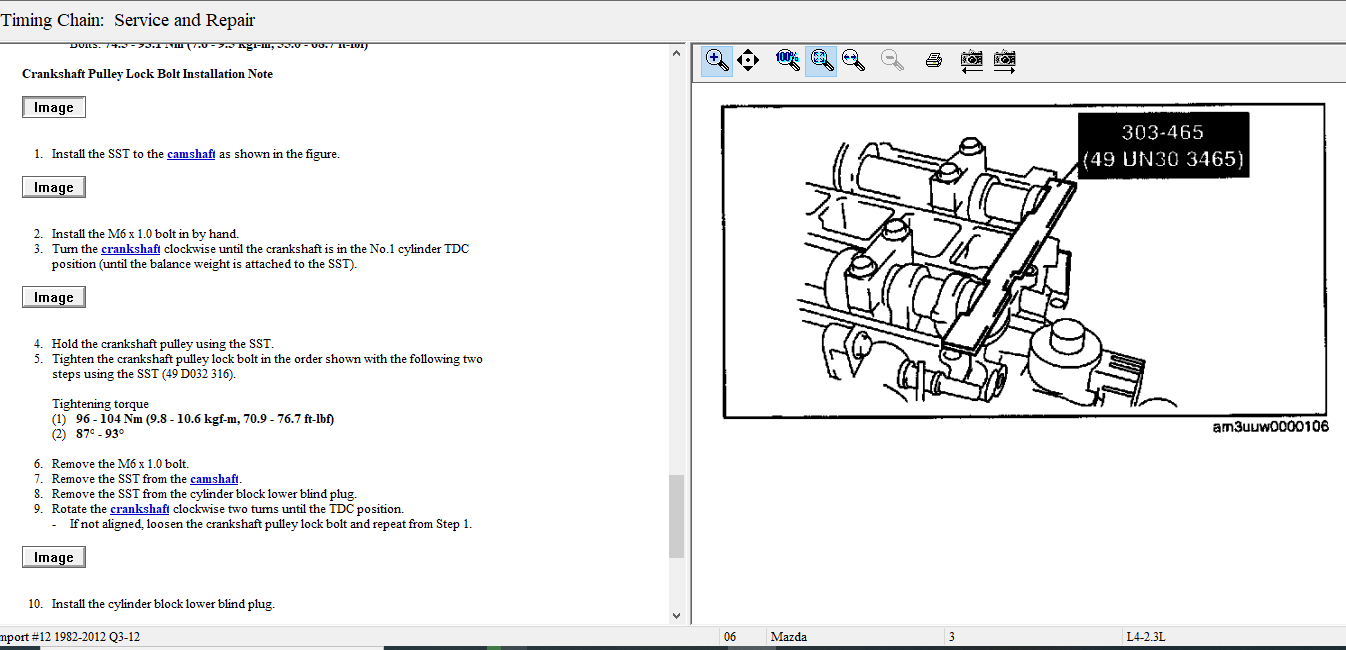
Task: Click the text pane scroll up arrow
Action: coord(677,52)
